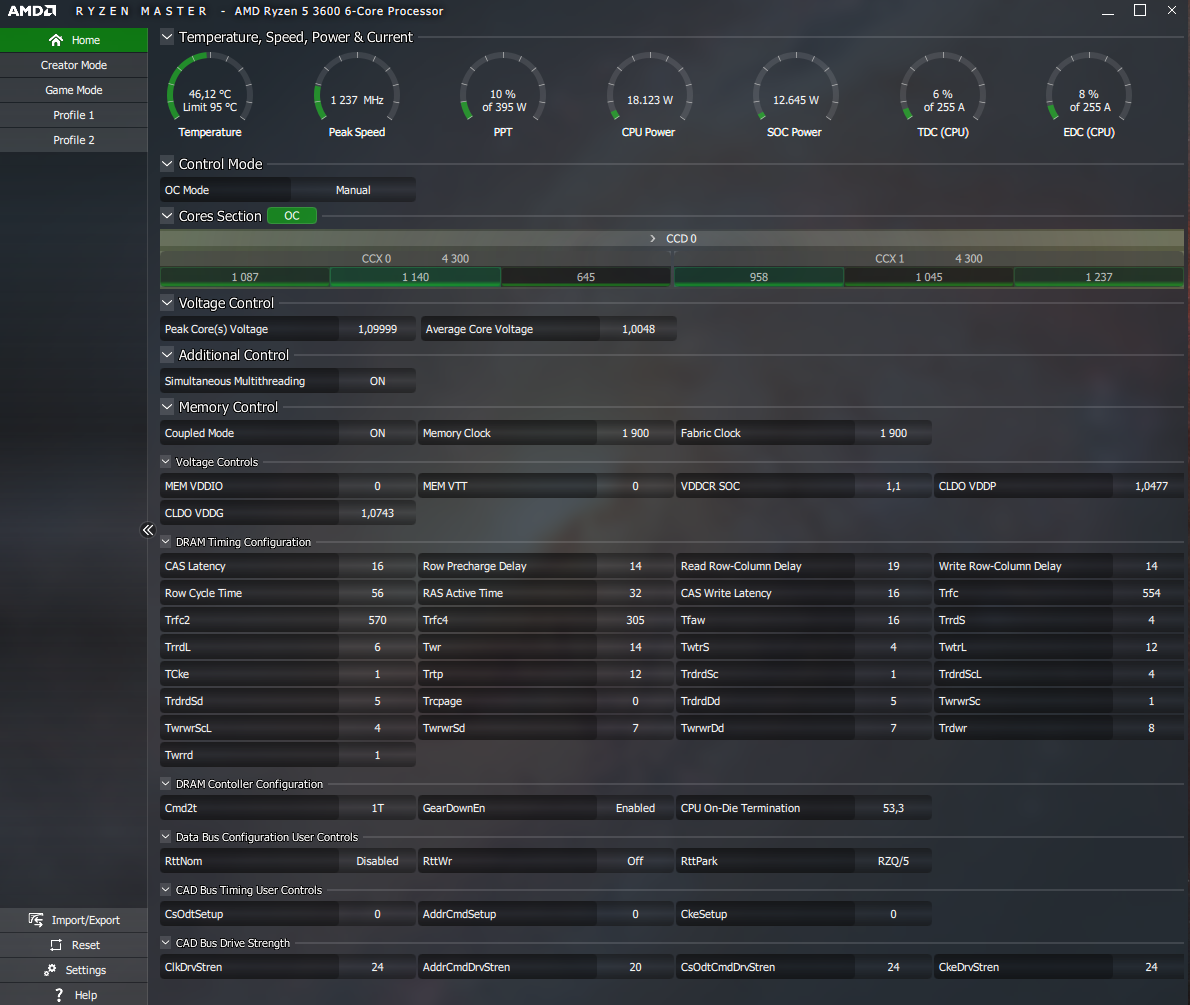Click RttNom Disabled value
The height and width of the screenshot is (1005, 1190).
(x=377, y=862)
